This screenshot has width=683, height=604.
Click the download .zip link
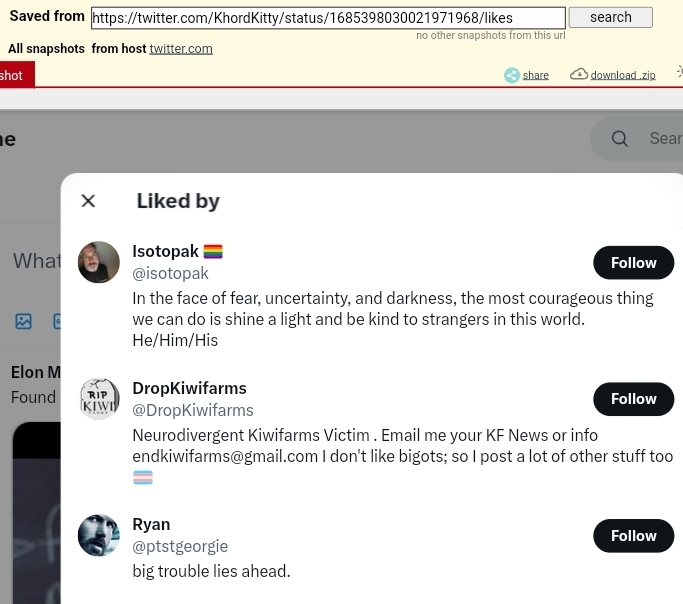point(623,75)
